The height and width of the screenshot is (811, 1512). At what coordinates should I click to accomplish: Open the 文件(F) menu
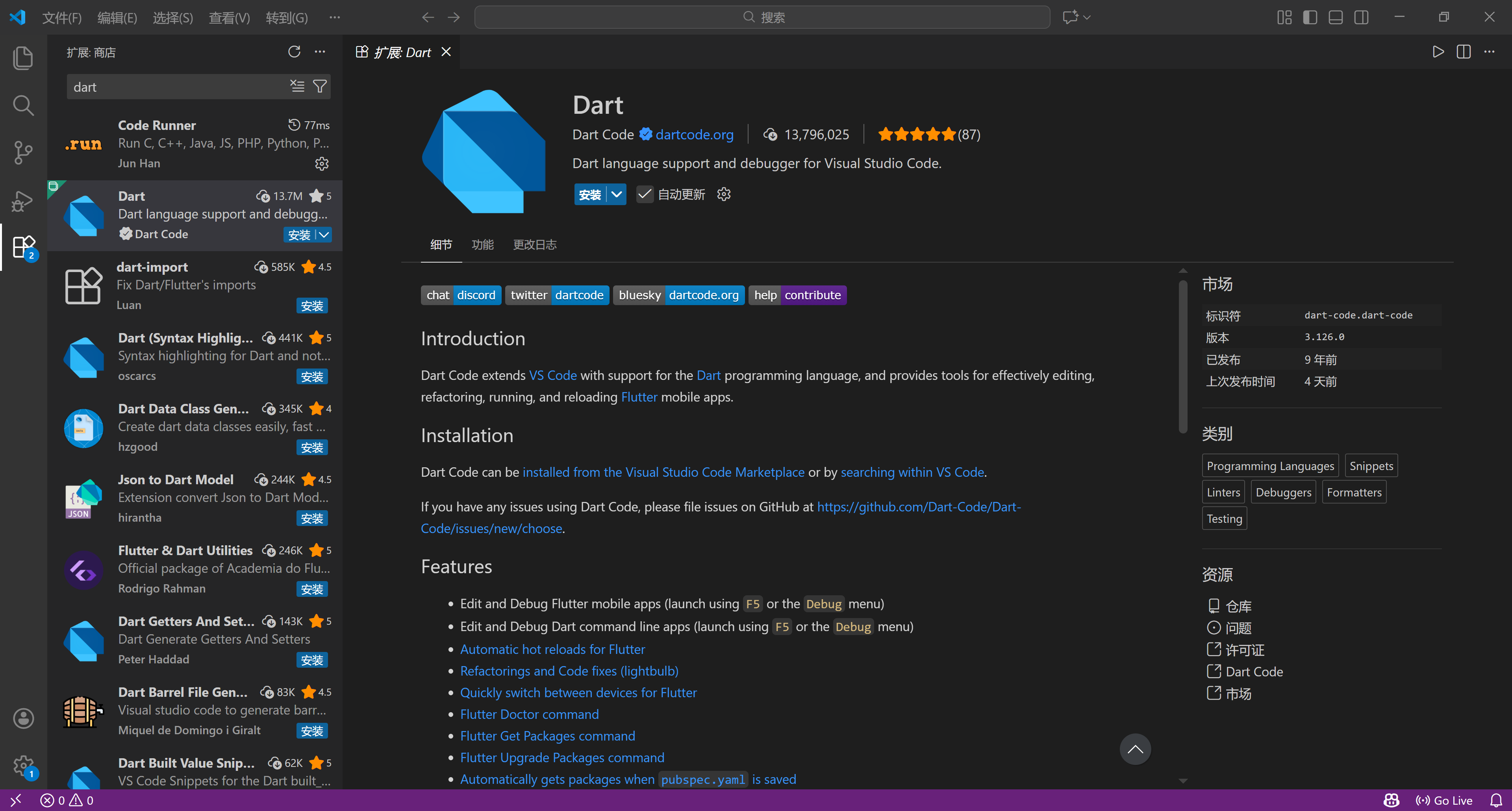pos(62,18)
